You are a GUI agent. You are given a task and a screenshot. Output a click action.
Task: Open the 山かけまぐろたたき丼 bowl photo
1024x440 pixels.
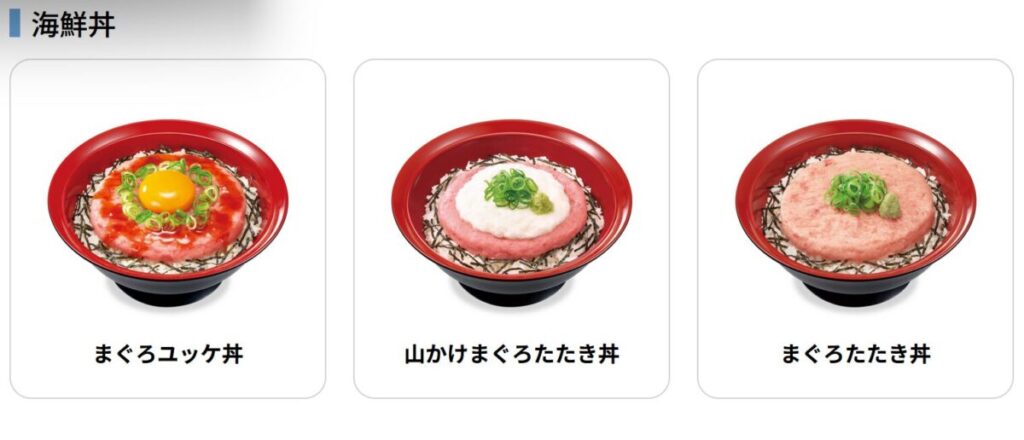pos(511,212)
